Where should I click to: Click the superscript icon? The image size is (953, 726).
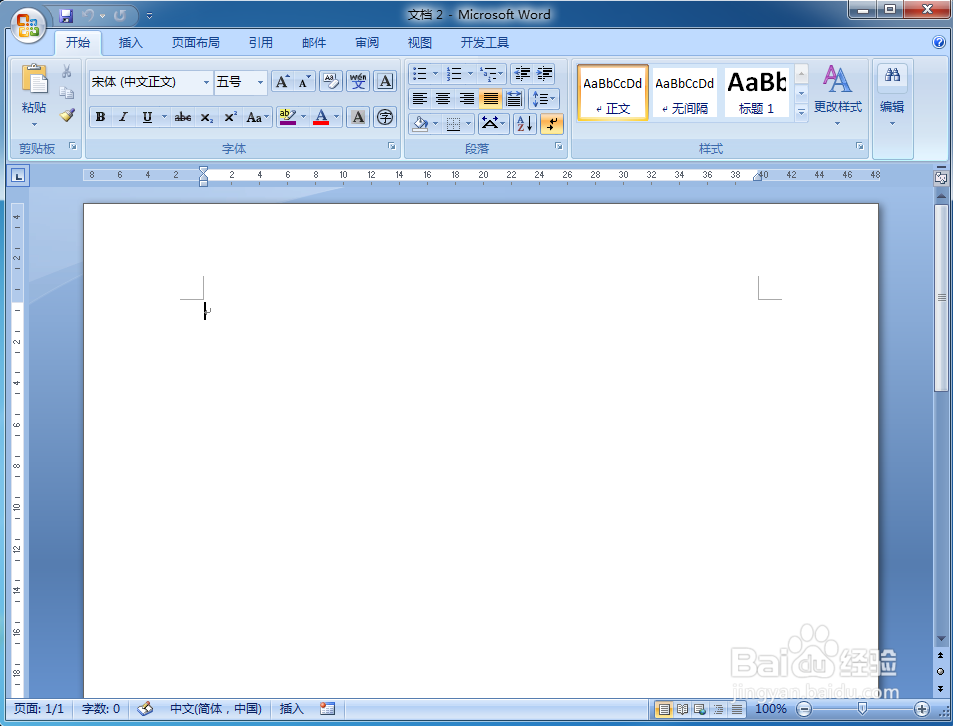pyautogui.click(x=229, y=117)
